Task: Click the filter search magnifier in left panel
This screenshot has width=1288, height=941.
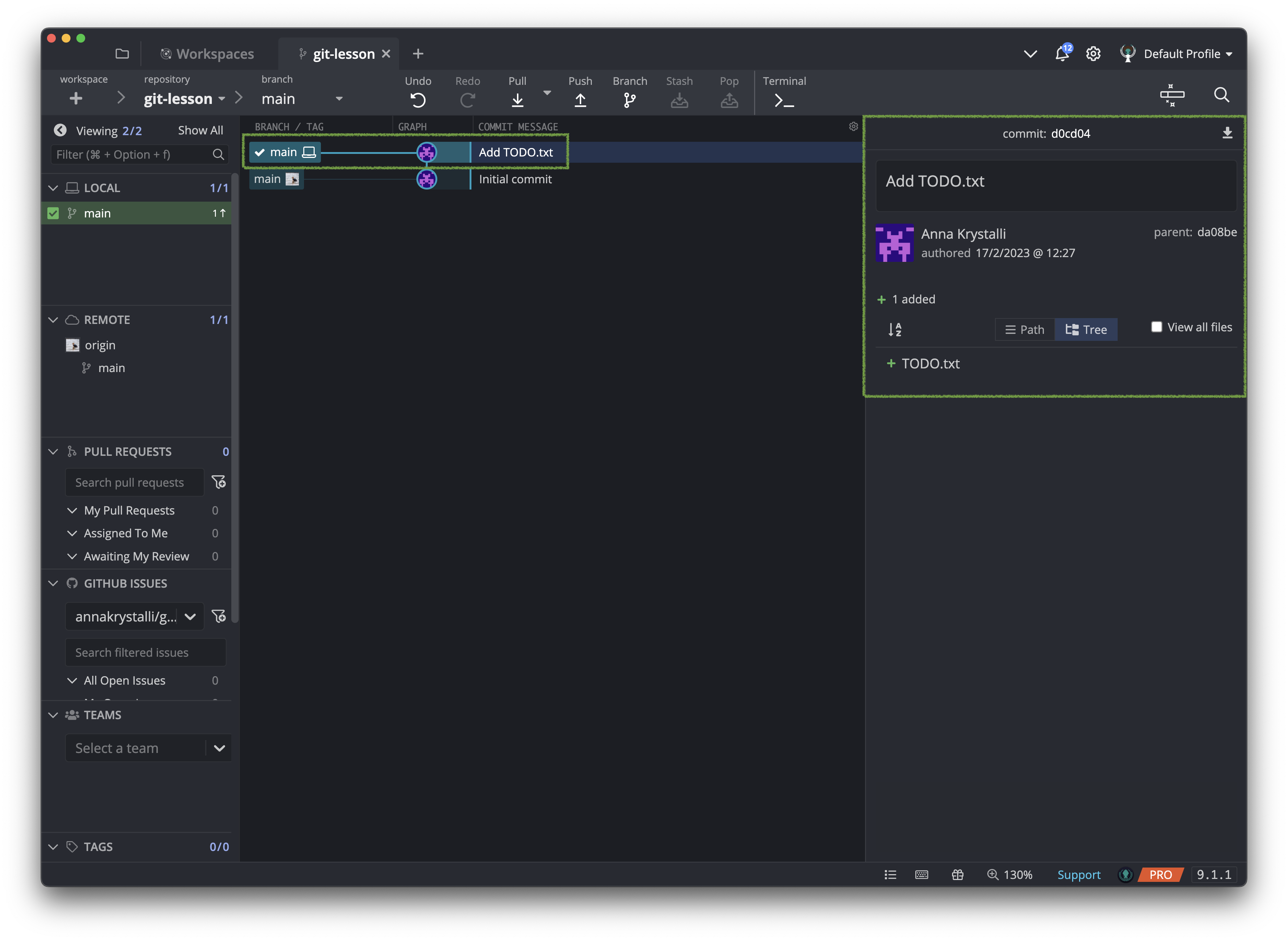Action: pyautogui.click(x=218, y=154)
